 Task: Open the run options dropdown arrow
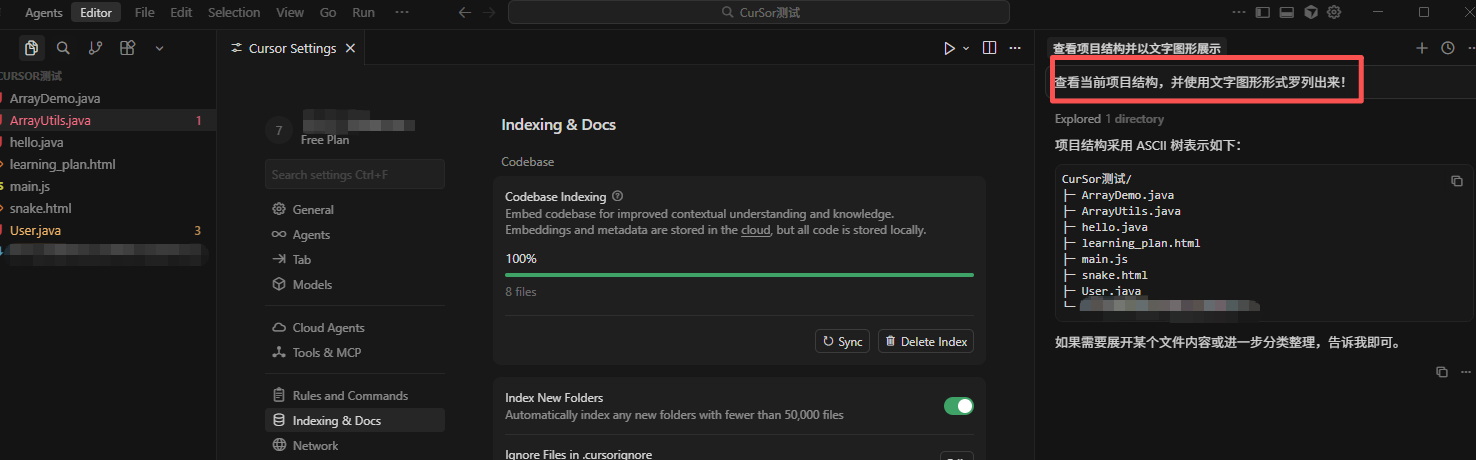(x=966, y=48)
